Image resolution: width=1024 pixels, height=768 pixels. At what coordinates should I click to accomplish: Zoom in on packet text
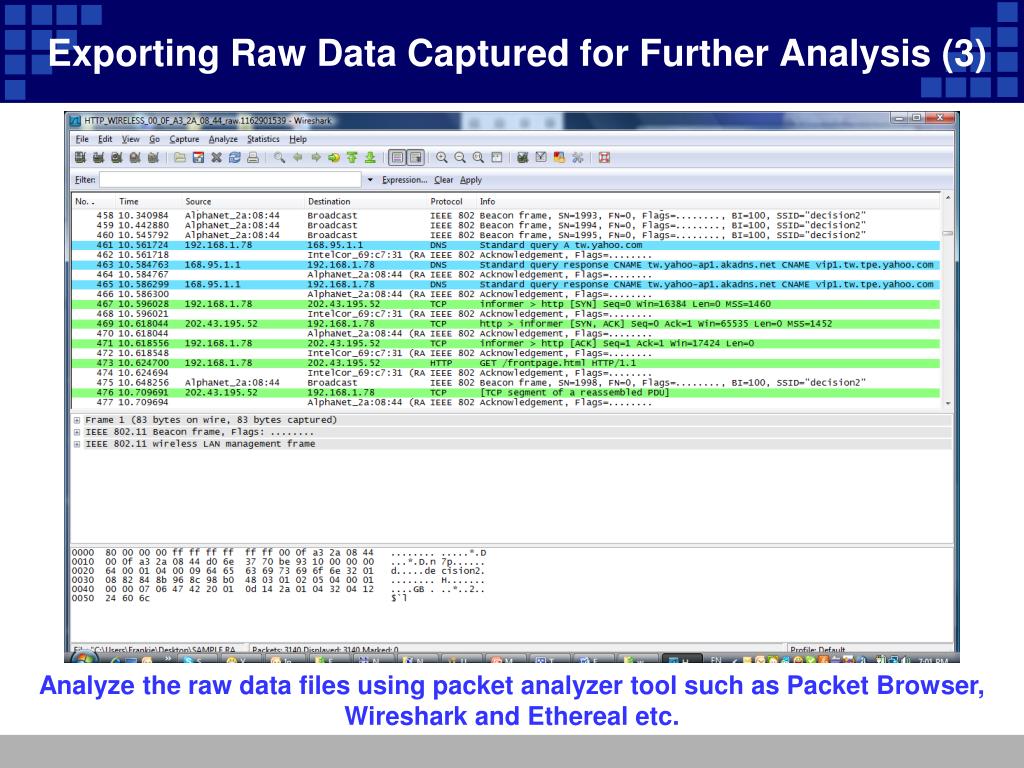point(442,157)
